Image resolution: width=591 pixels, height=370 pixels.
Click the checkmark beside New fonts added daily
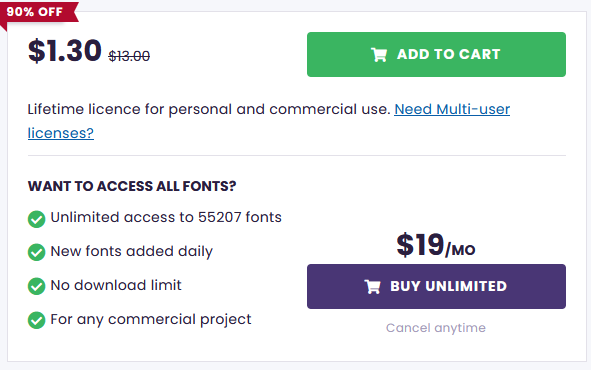[x=37, y=252]
